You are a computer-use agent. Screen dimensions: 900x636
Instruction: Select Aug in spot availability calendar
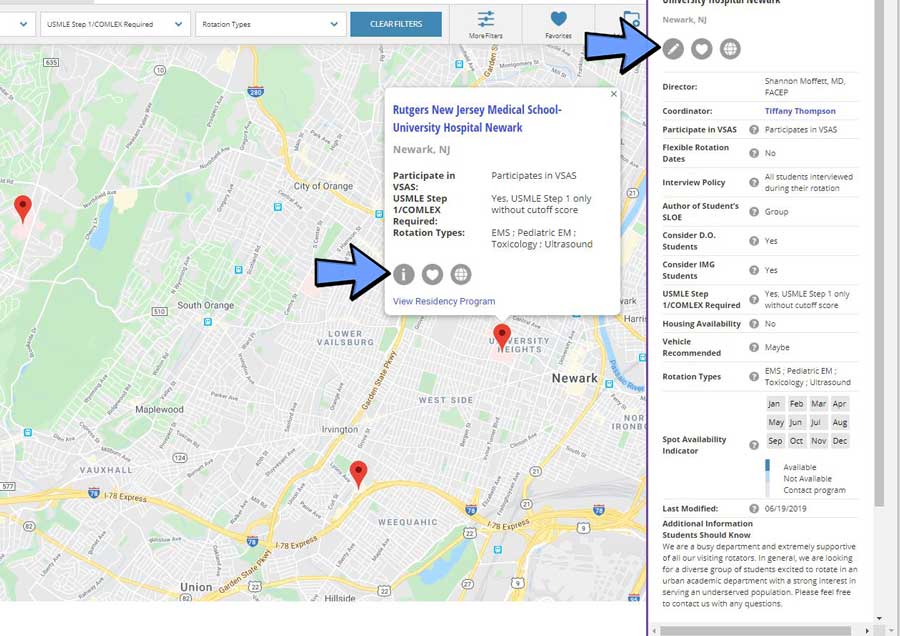[840, 422]
